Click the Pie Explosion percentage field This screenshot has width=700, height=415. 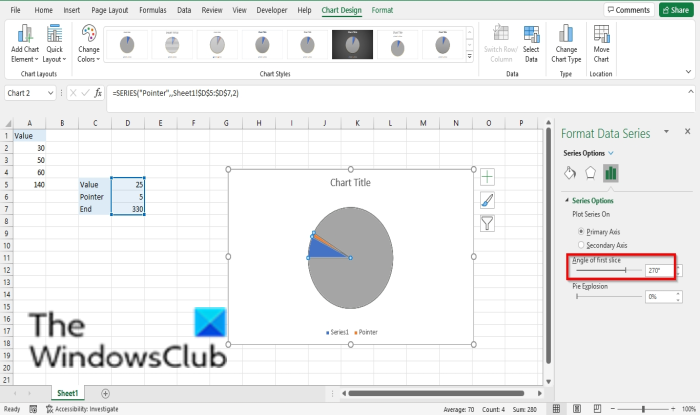point(660,296)
